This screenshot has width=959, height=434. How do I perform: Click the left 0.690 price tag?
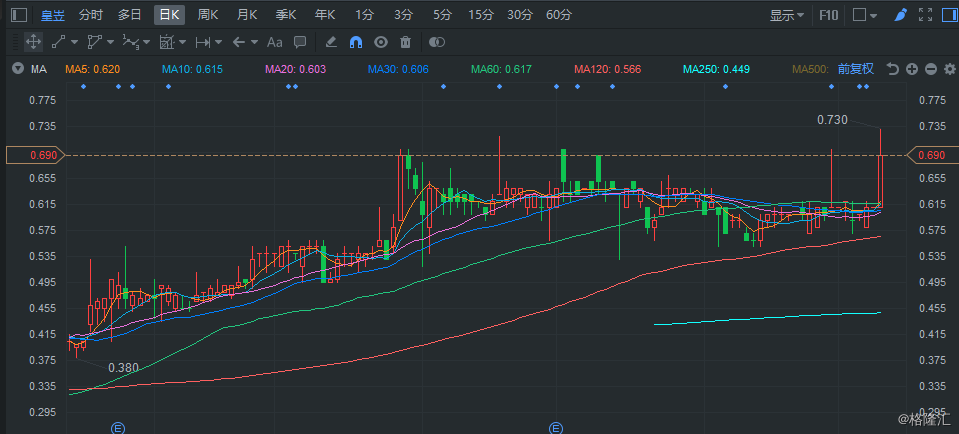(37, 155)
